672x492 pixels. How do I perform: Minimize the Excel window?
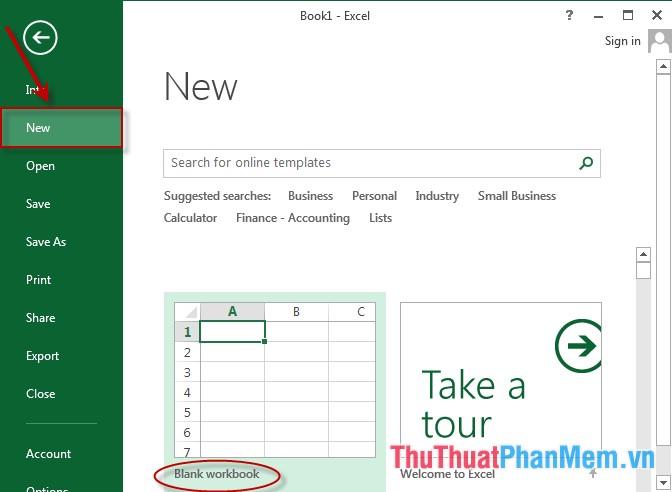598,16
